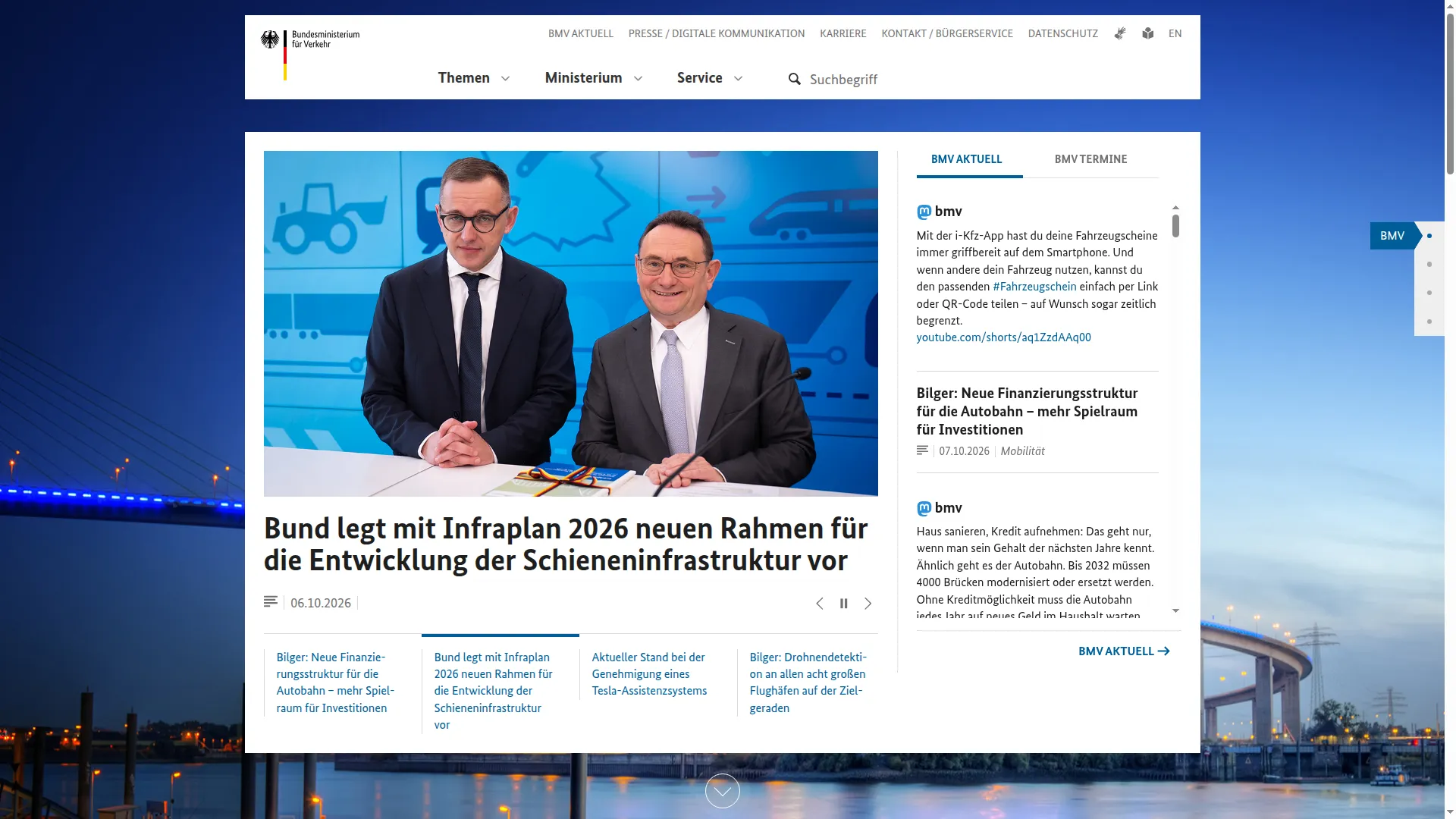
Task: Pause the news slideshow
Action: point(843,604)
